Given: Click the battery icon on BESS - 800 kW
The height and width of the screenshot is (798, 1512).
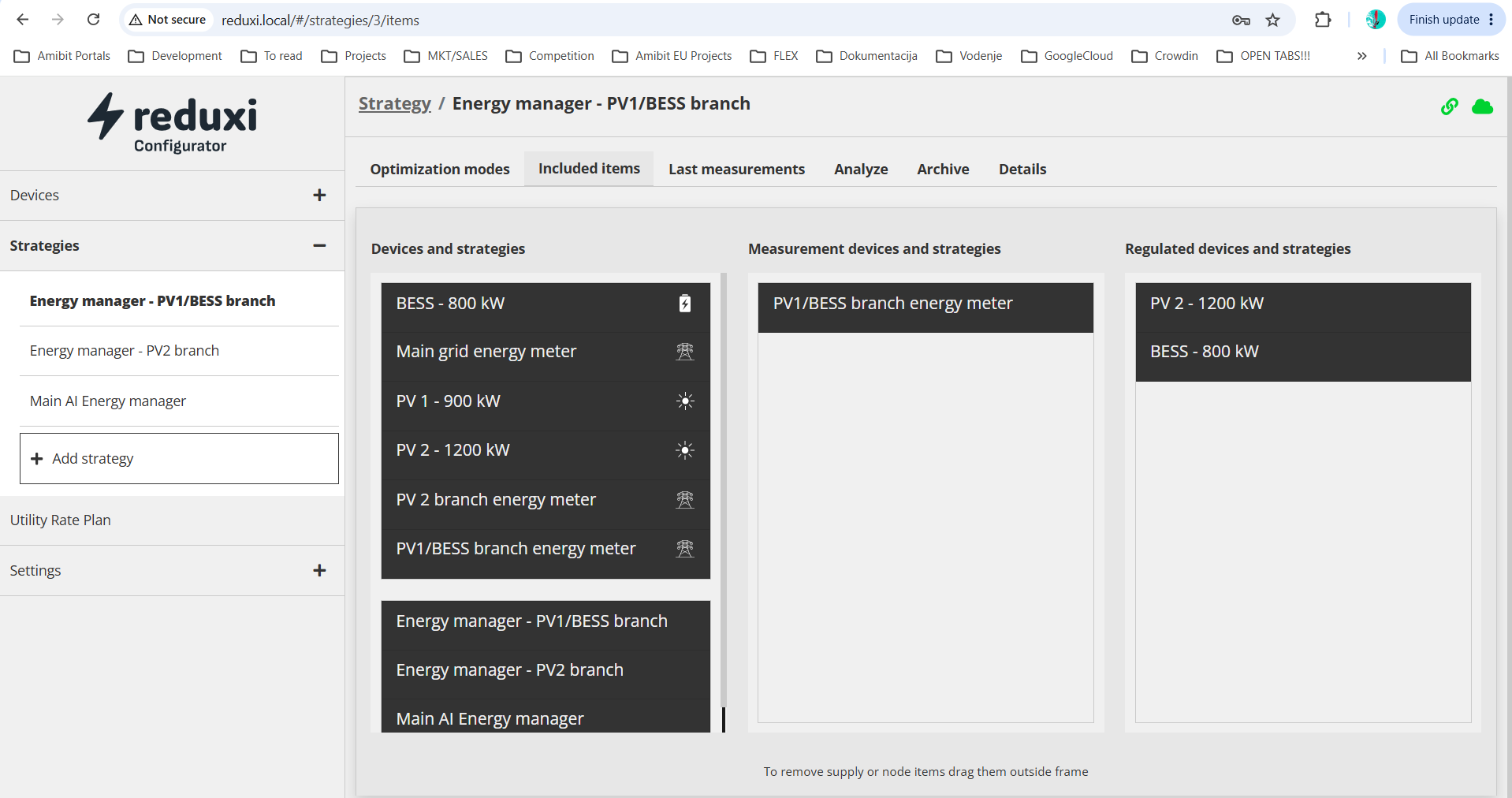Looking at the screenshot, I should pos(685,304).
